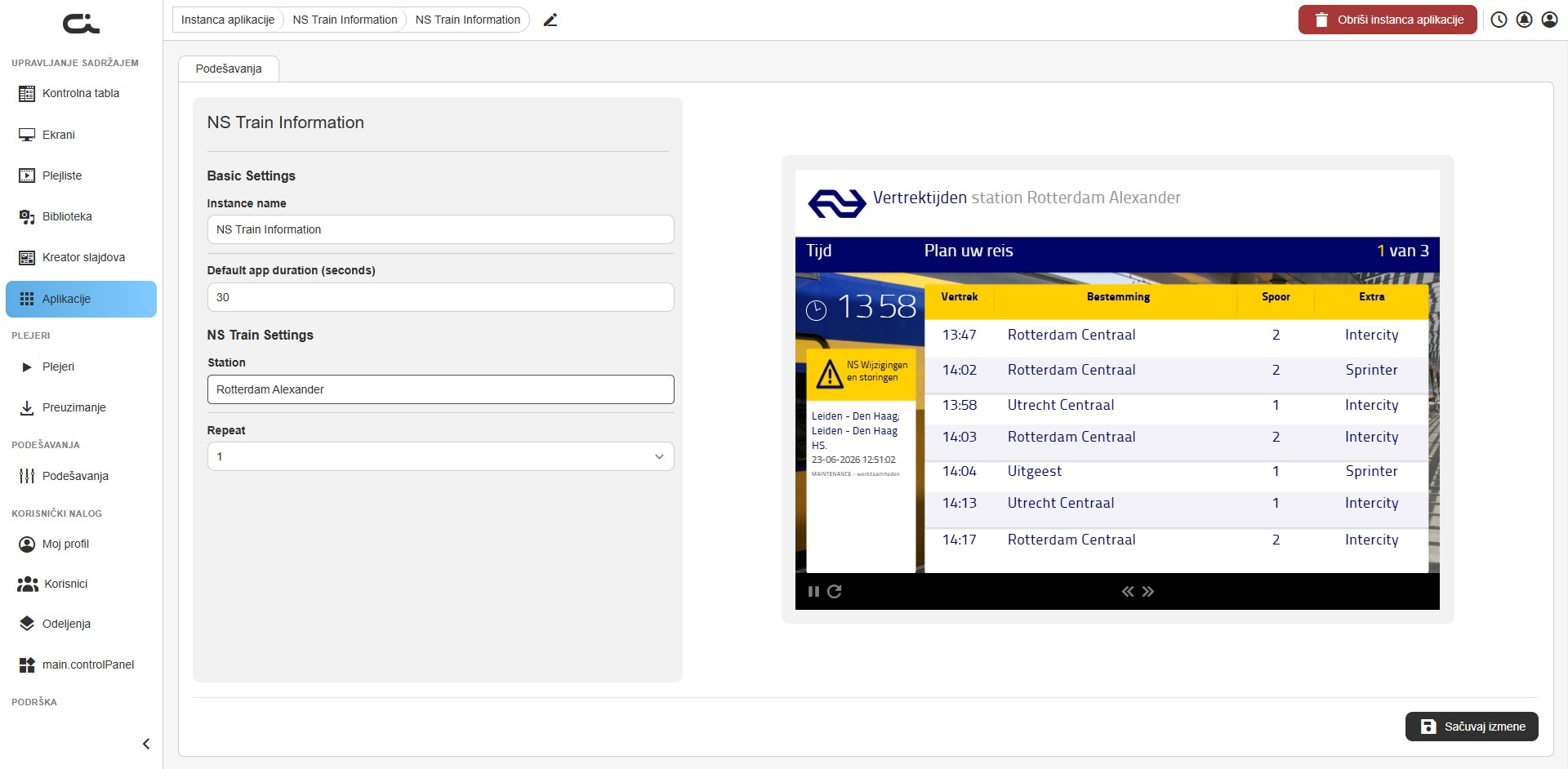Open Moj profil
This screenshot has width=1568, height=769.
coord(81,544)
